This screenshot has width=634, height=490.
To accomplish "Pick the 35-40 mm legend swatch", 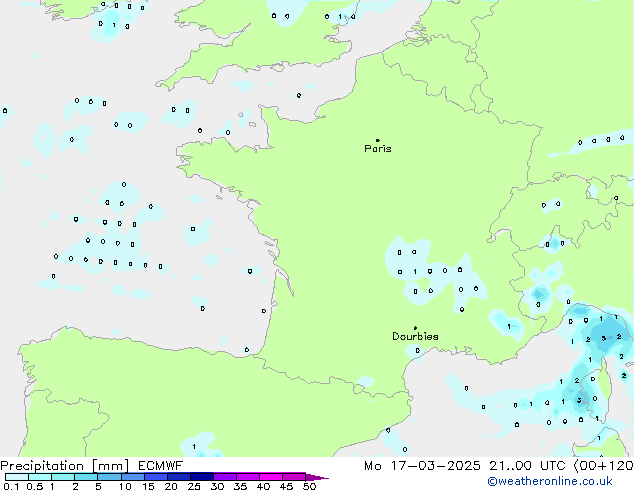I will coord(248,477).
